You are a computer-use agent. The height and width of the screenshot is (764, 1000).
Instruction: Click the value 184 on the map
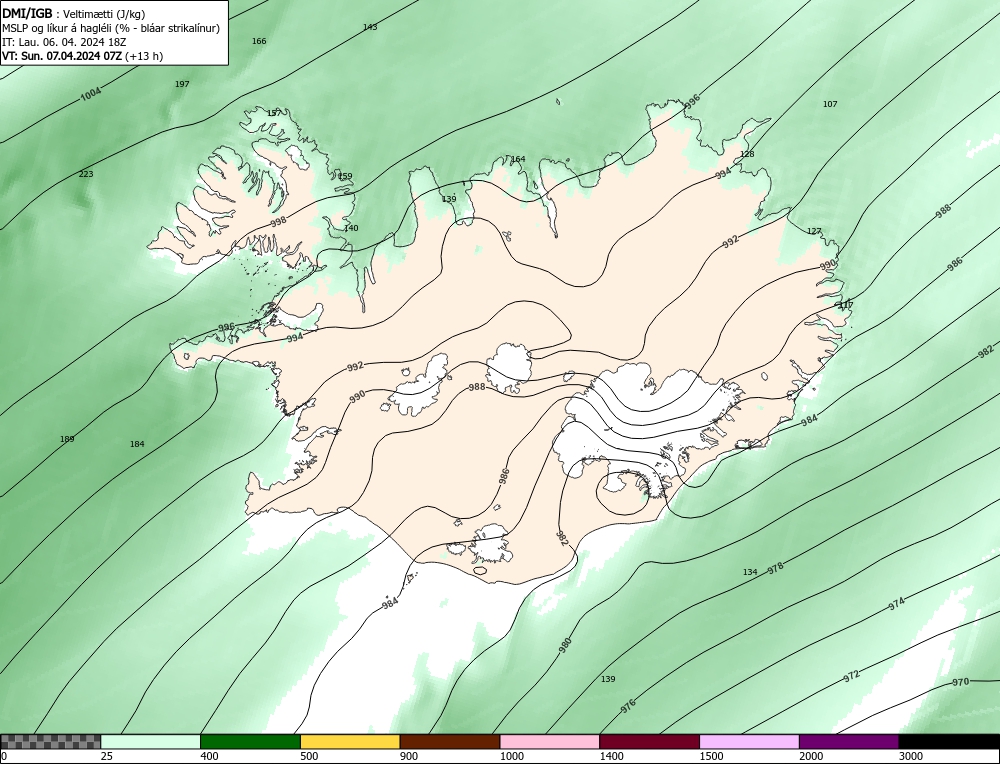137,444
